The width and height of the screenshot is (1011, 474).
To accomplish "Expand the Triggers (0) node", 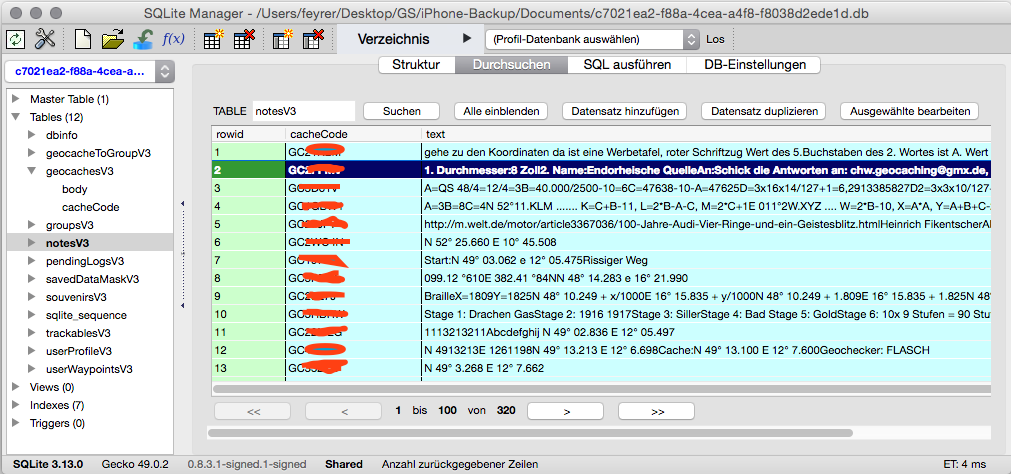I will 15,424.
